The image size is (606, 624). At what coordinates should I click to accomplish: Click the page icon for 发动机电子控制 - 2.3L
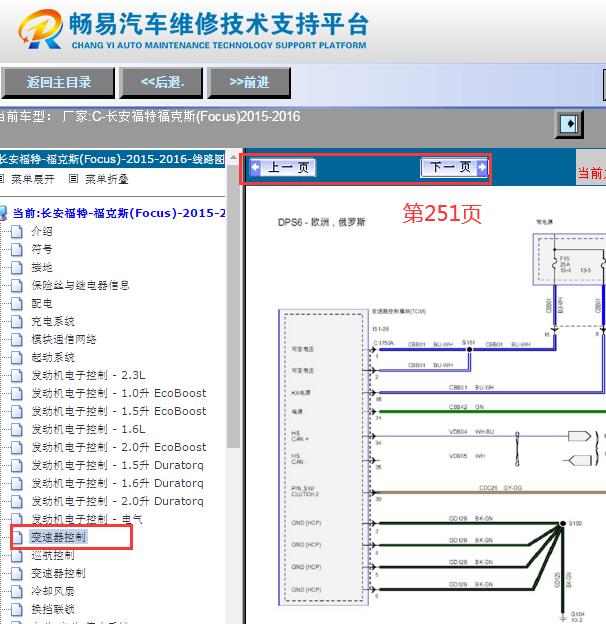point(17,375)
